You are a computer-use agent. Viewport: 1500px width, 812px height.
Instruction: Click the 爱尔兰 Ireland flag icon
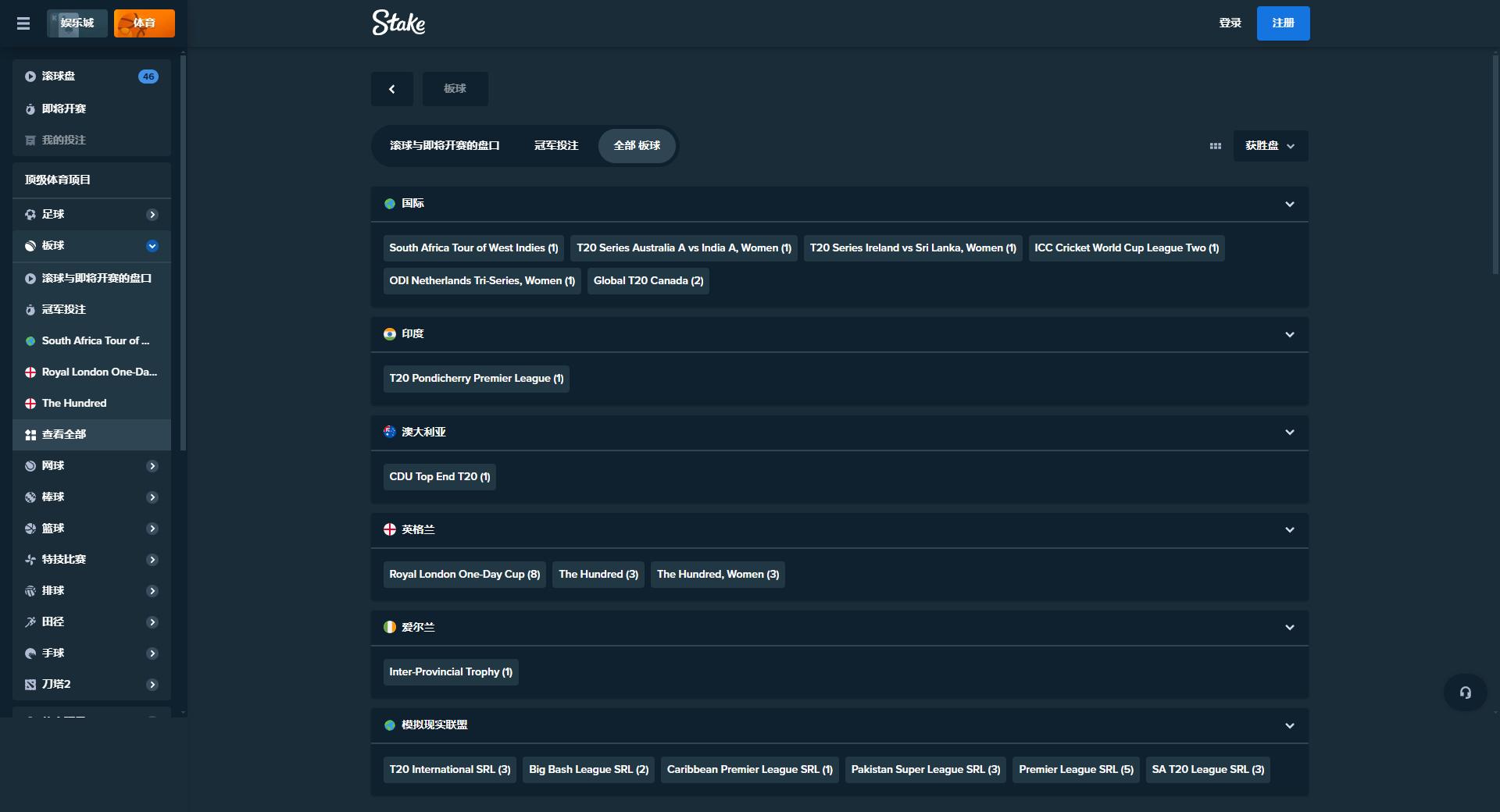coord(390,627)
